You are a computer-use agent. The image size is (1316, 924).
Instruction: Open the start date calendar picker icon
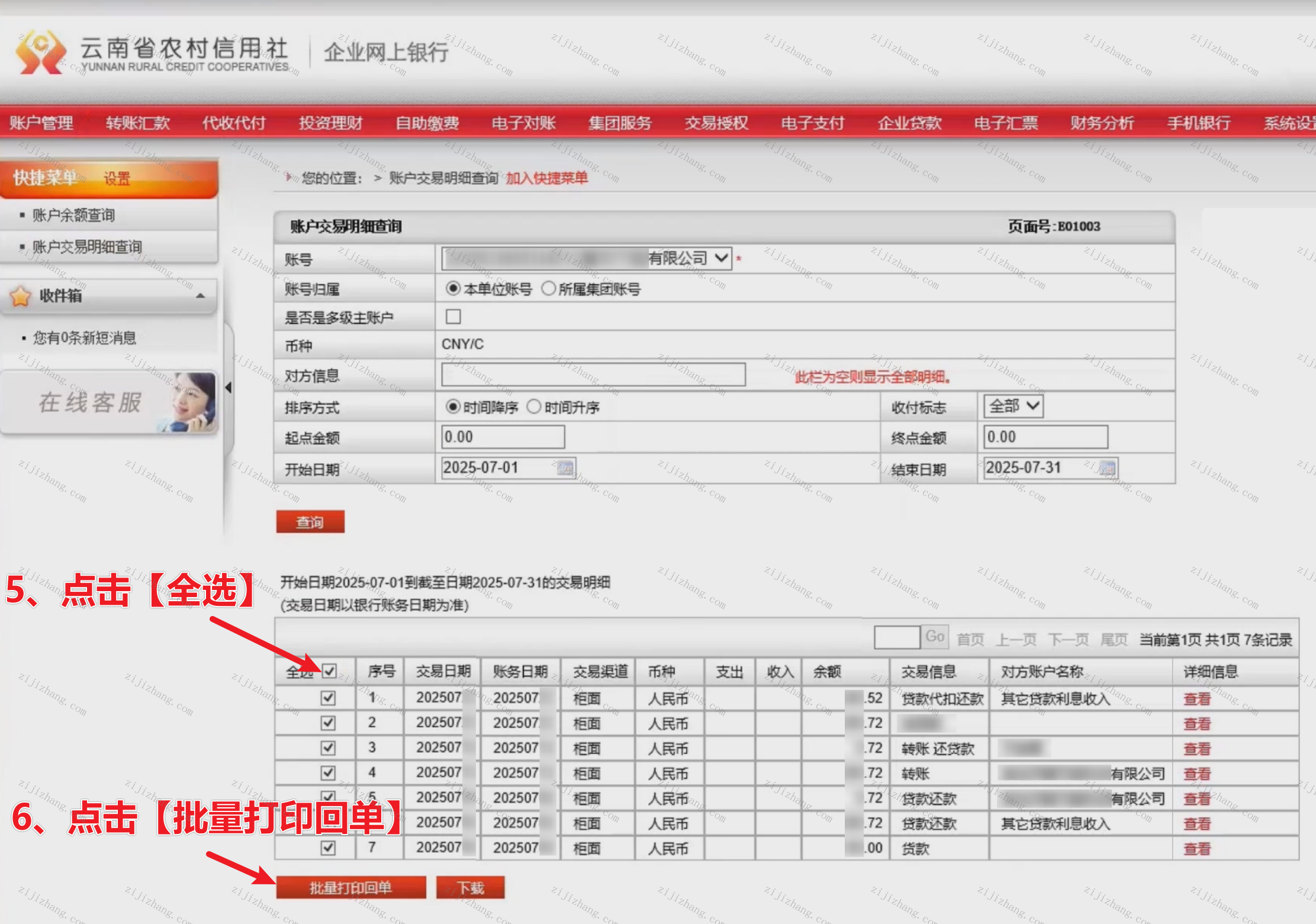565,469
